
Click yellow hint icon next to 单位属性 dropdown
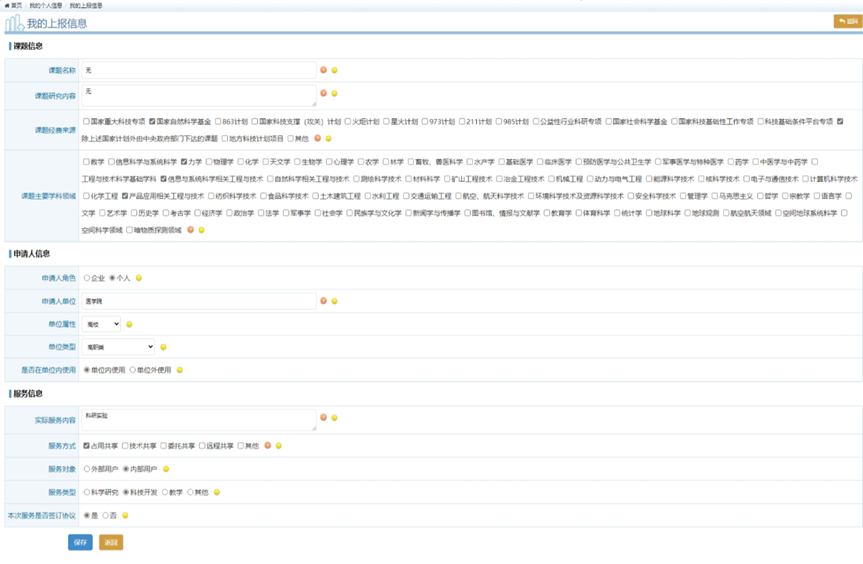tap(129, 324)
